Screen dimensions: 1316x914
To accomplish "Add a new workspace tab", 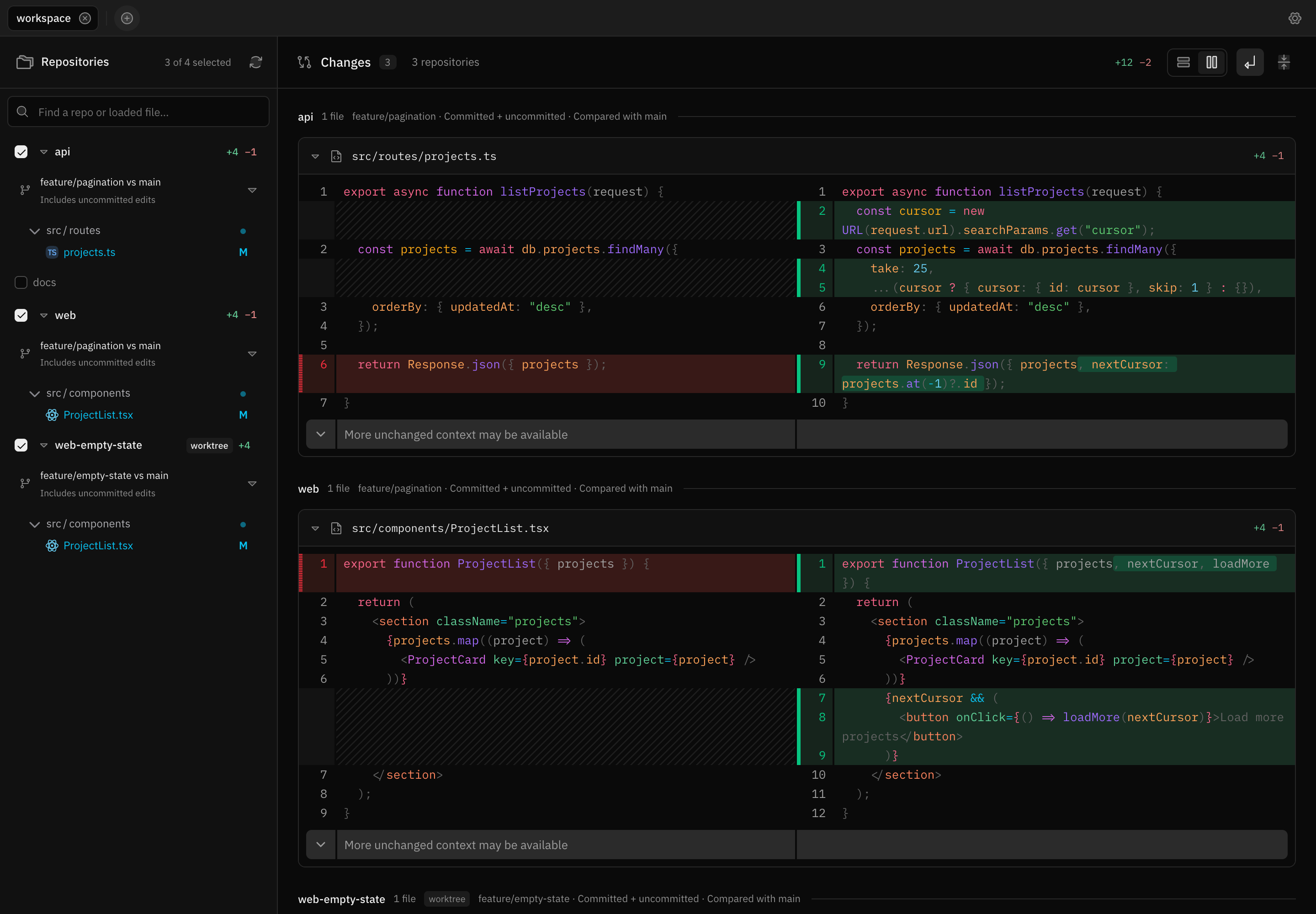I will 127,18.
